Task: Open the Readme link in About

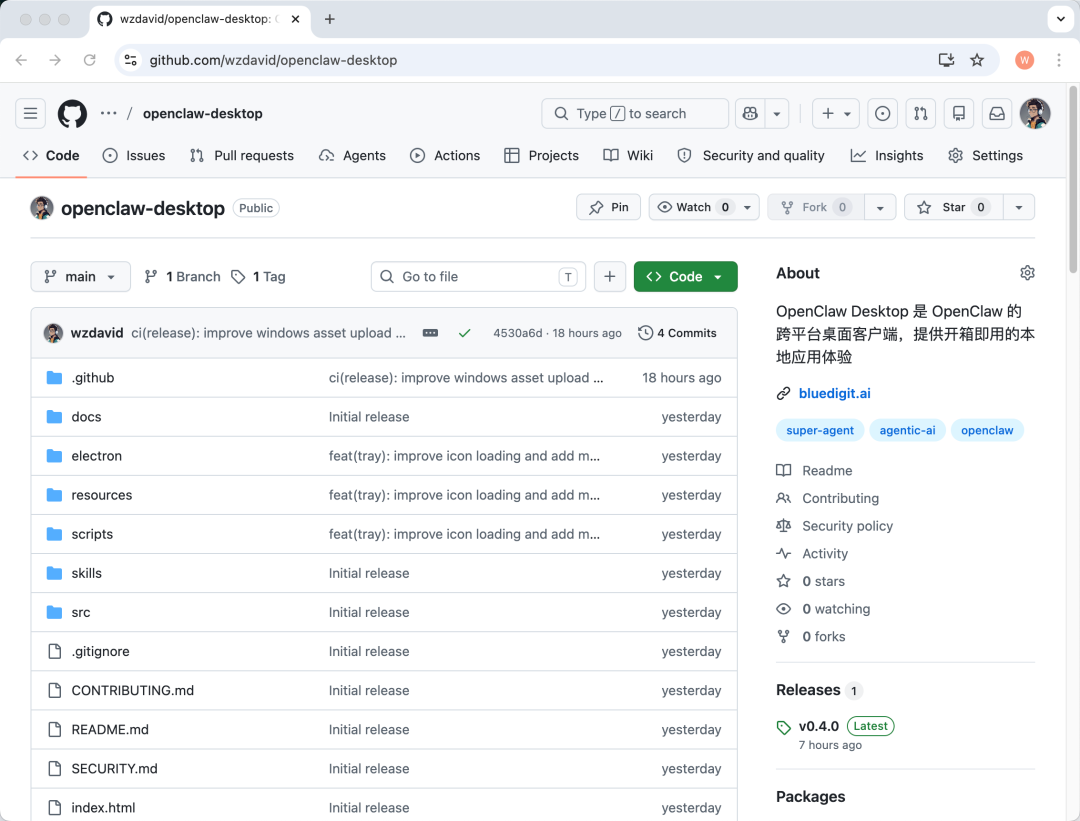Action: click(827, 471)
